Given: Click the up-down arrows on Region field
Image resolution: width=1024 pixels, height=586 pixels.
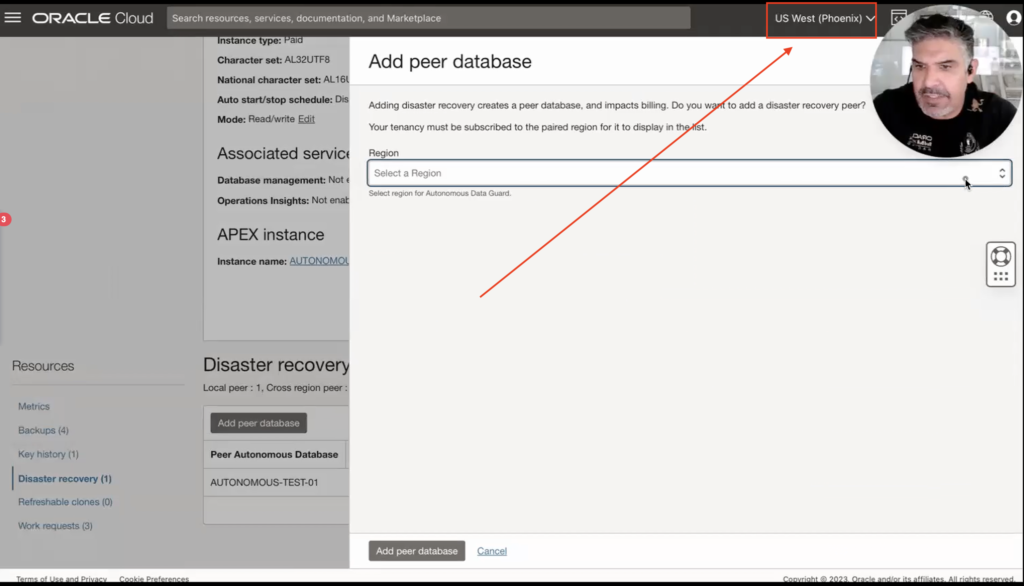Looking at the screenshot, I should [x=1002, y=173].
